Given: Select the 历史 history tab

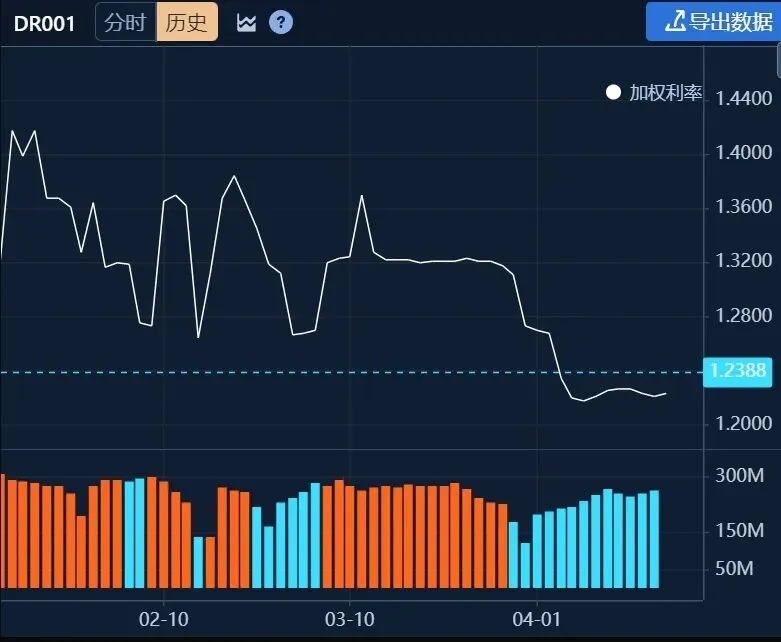Looking at the screenshot, I should tap(187, 22).
